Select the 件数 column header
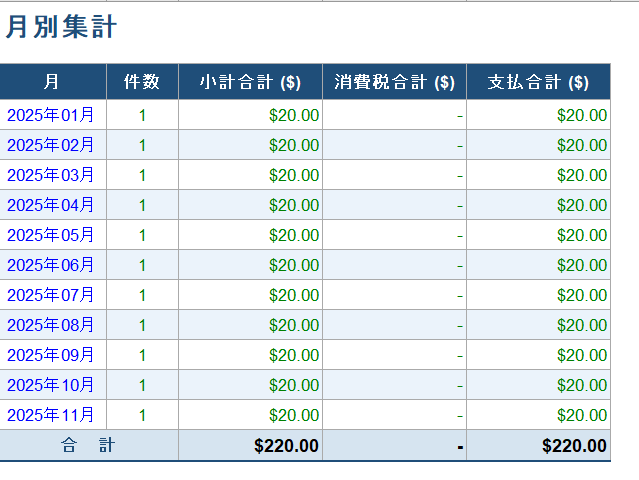The image size is (639, 480). (142, 82)
